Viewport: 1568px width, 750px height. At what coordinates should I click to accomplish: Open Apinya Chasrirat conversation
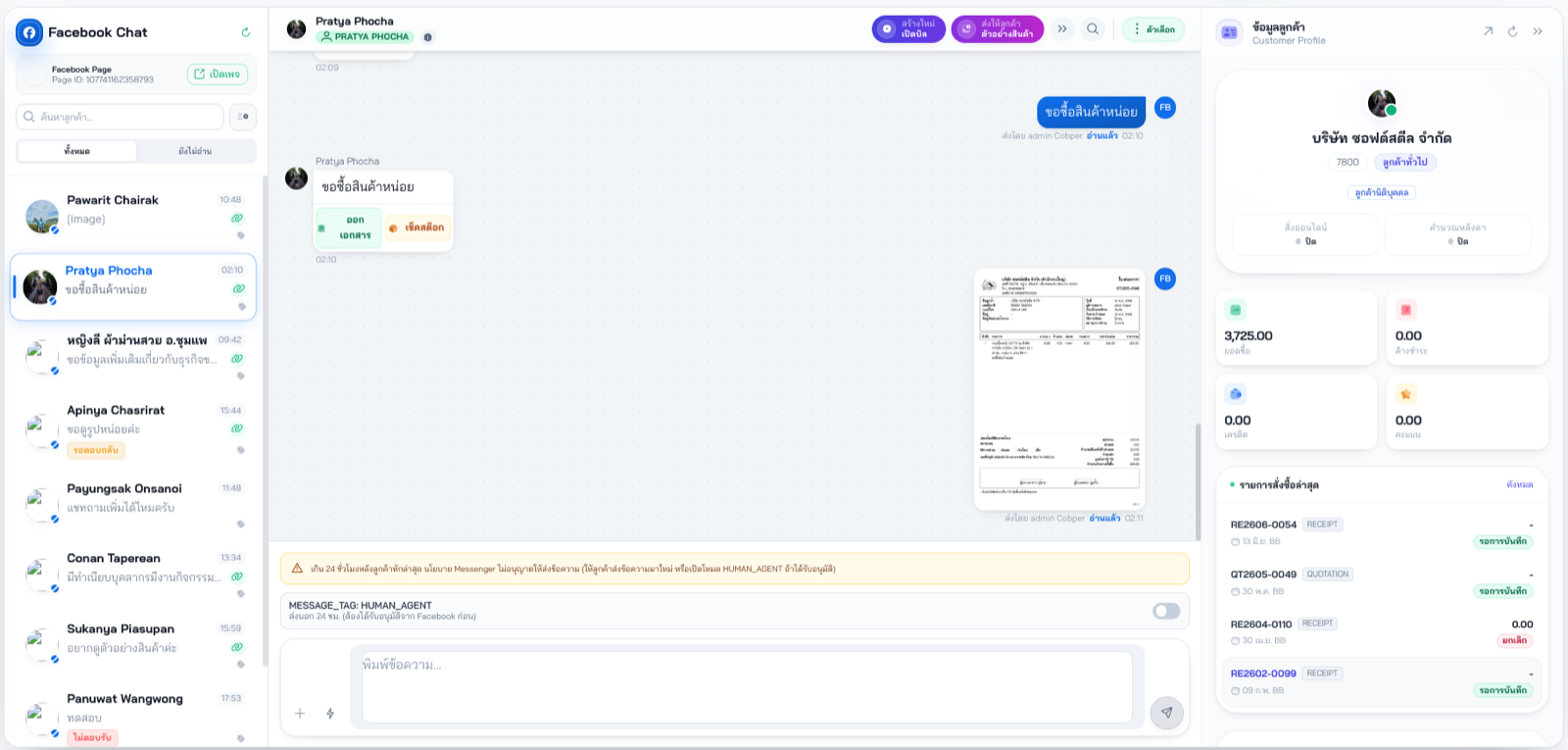(x=134, y=429)
